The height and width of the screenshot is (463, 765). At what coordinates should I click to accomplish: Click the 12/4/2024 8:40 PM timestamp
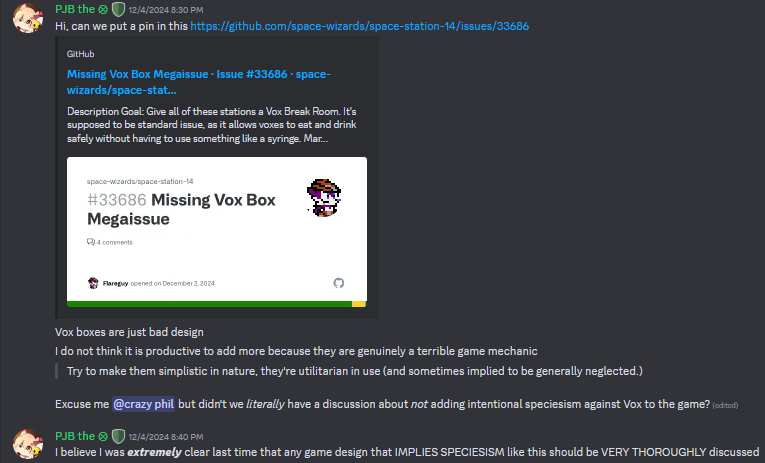pyautogui.click(x=166, y=437)
